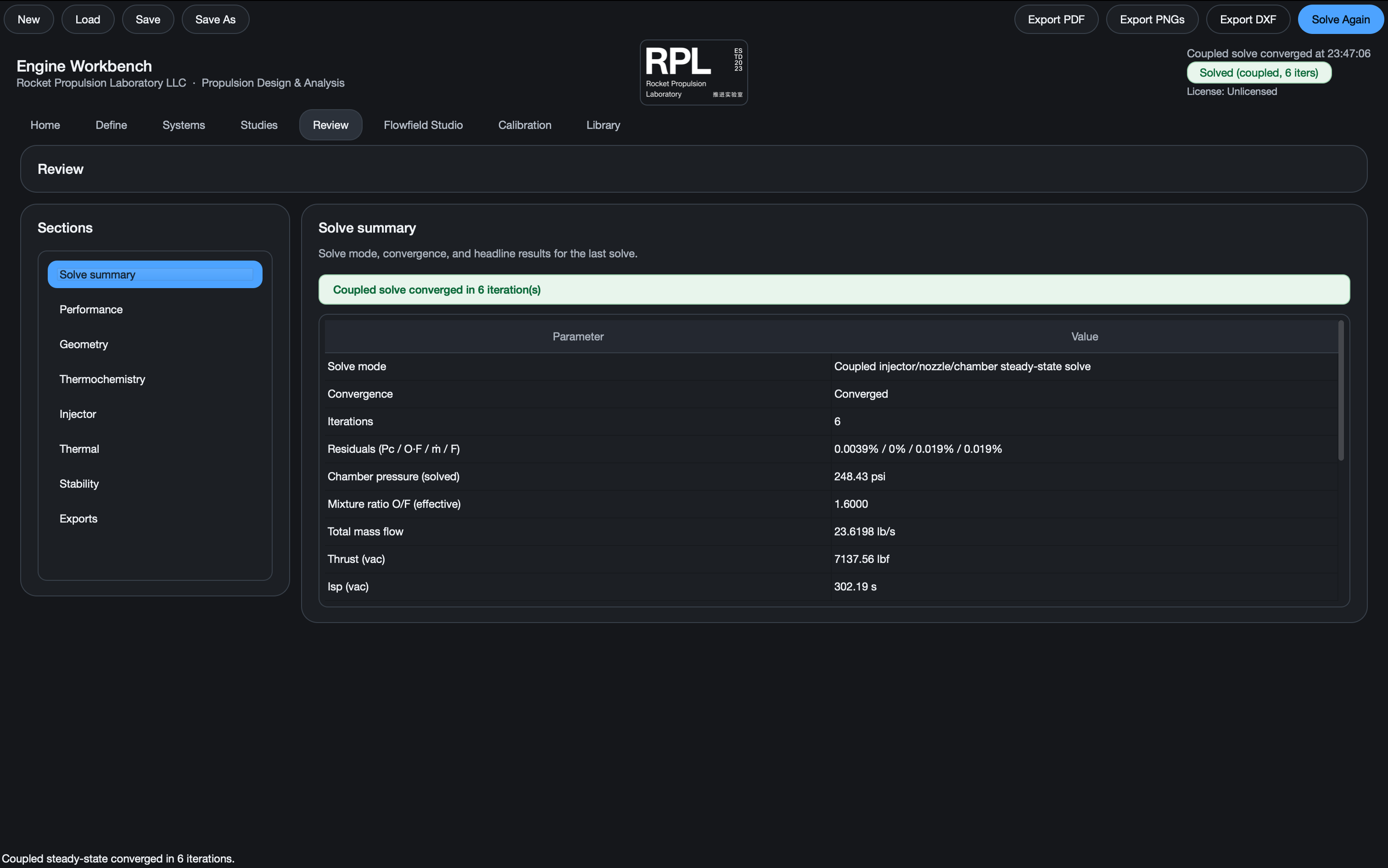
Task: Click the Solved (coupled, 6 iters) status badge
Action: click(1259, 73)
